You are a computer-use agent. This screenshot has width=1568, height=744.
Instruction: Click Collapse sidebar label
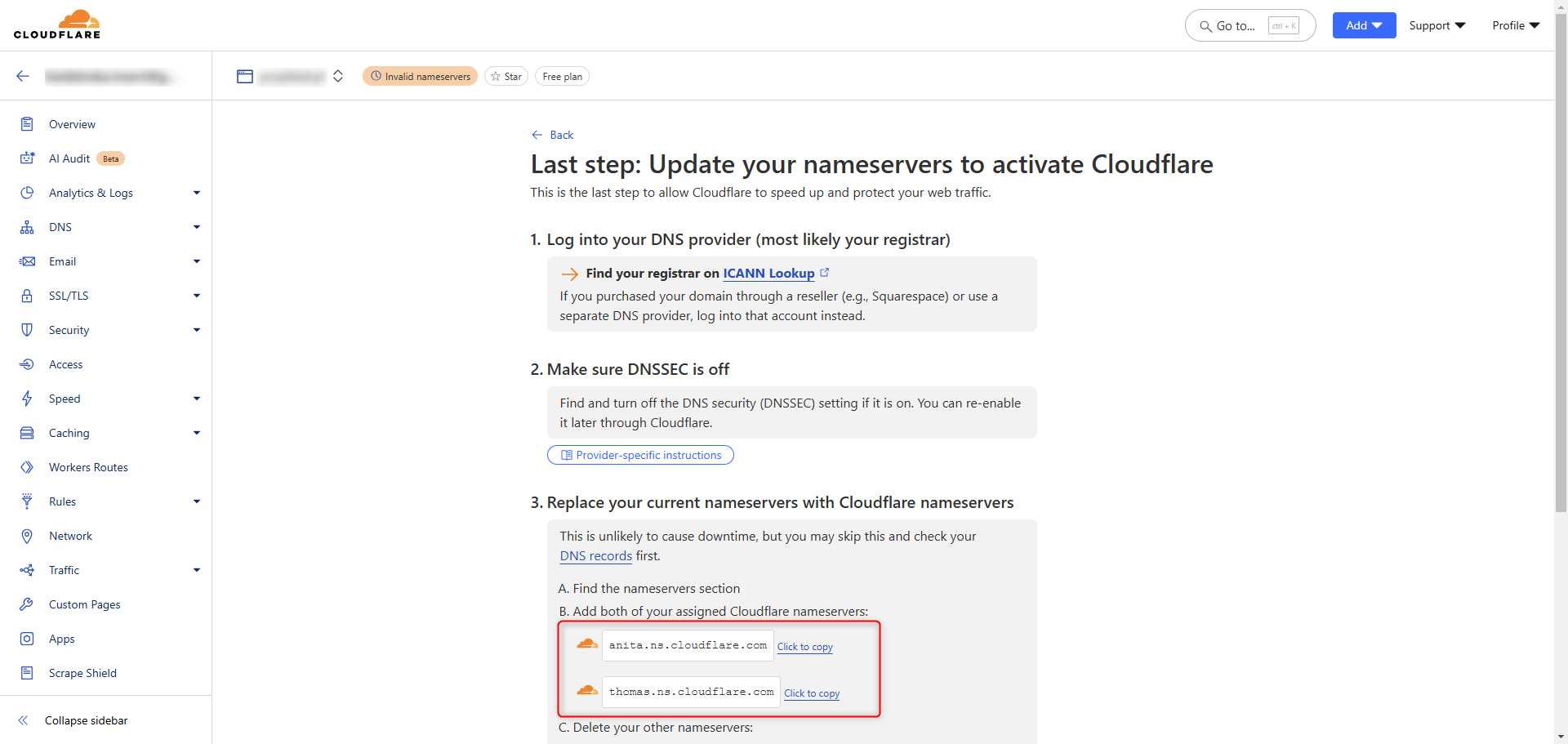pyautogui.click(x=86, y=720)
